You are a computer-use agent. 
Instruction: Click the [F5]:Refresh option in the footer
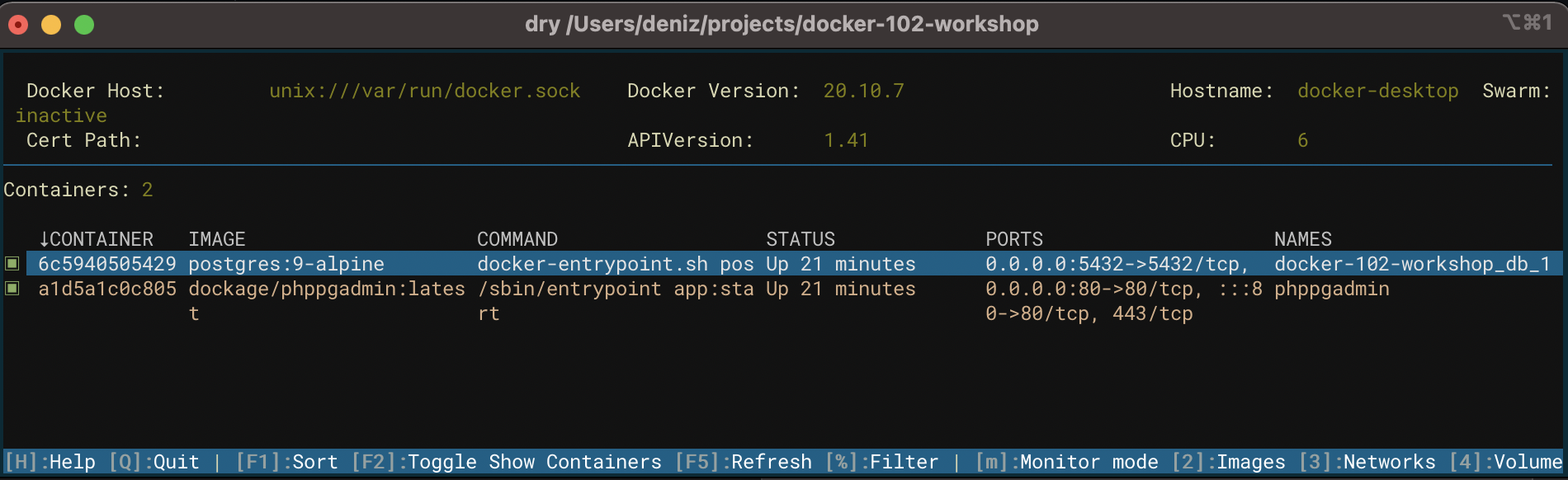pyautogui.click(x=744, y=462)
